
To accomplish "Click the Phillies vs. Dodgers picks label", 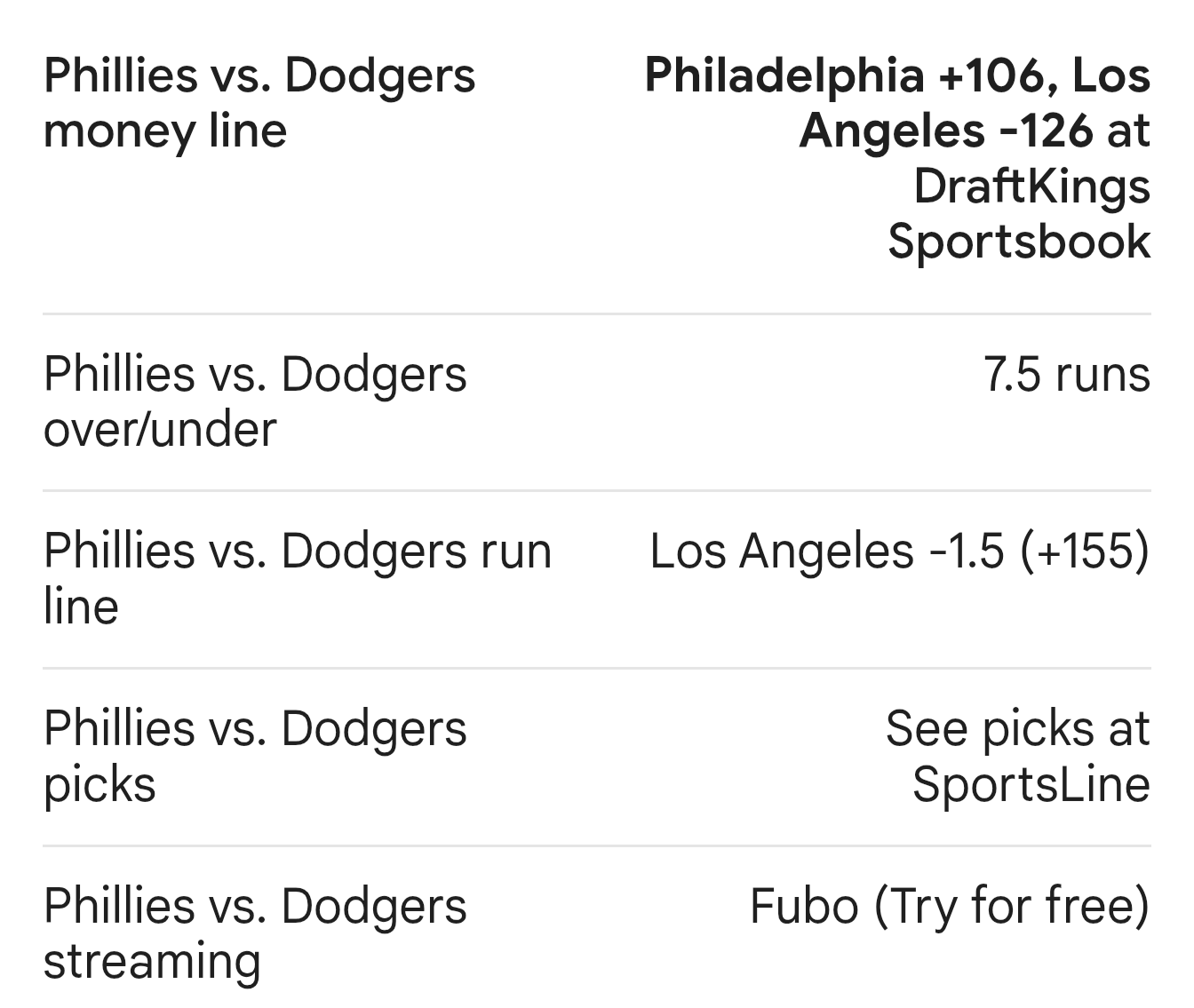I will 255,756.
